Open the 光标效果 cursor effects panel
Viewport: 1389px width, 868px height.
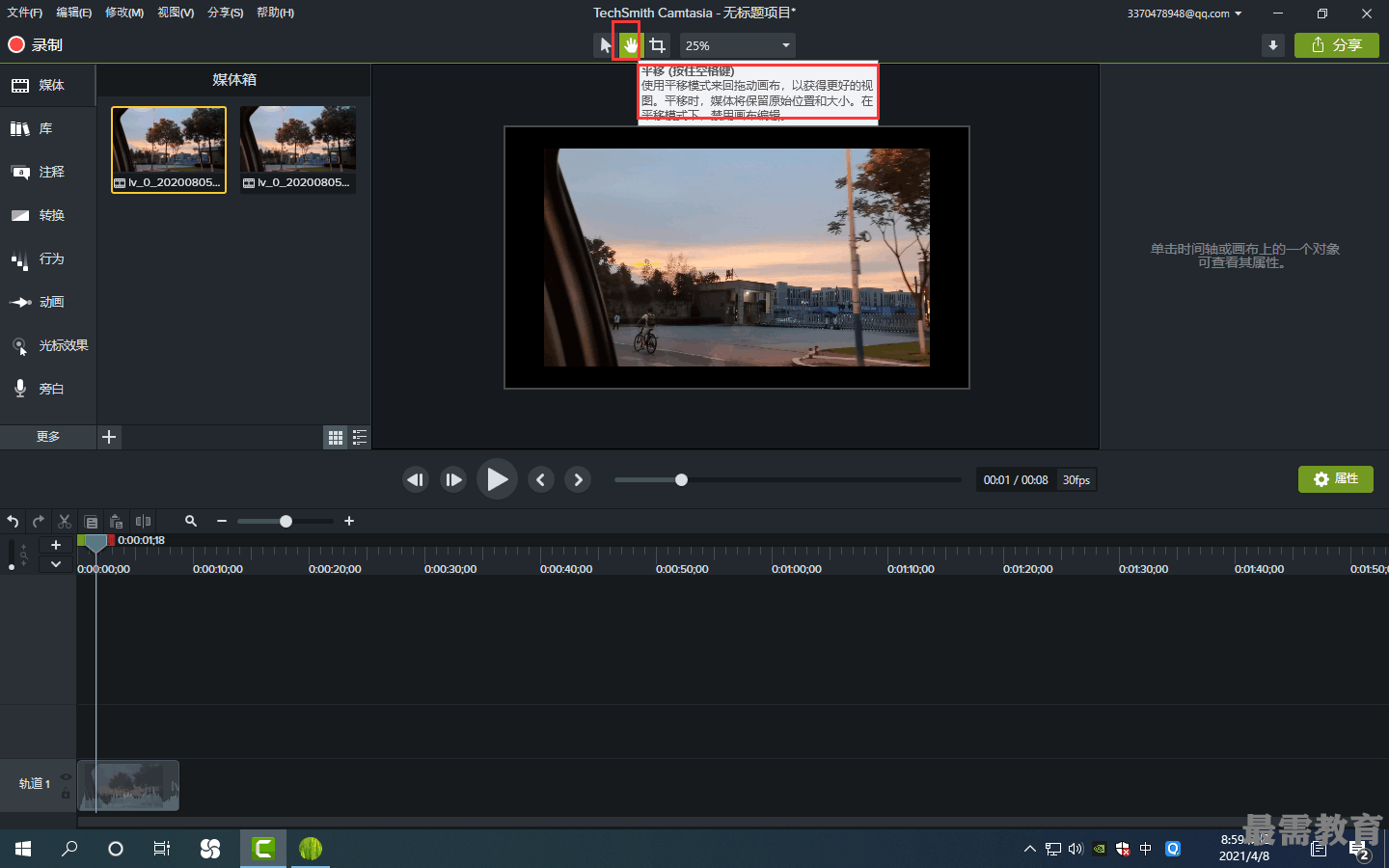click(48, 345)
